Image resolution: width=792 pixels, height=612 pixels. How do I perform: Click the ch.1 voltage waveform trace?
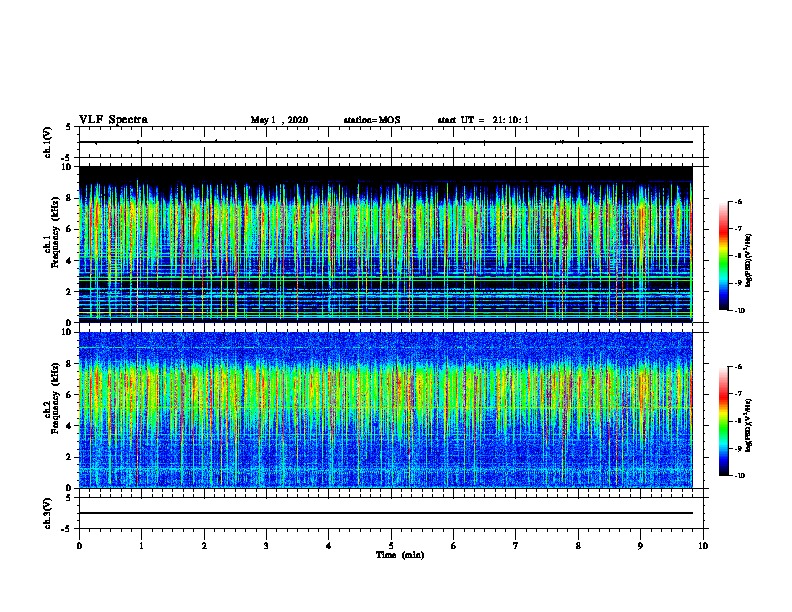pos(386,142)
